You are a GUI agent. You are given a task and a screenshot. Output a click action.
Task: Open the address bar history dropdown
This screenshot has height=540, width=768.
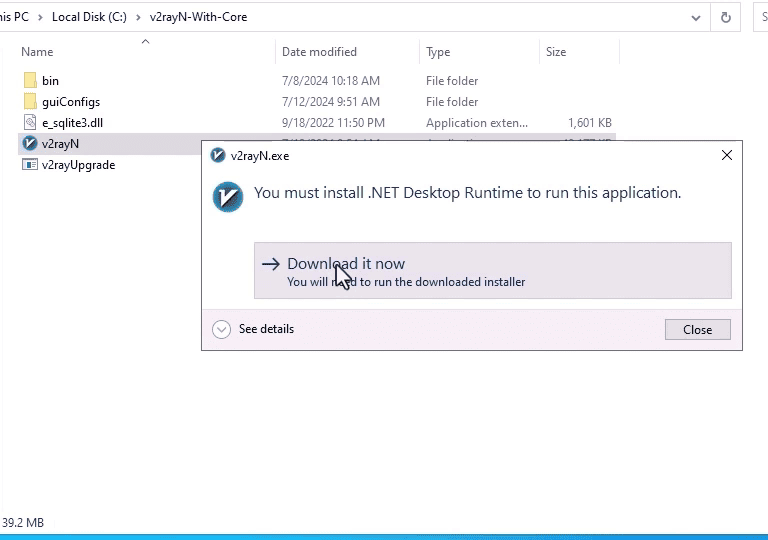[x=696, y=17]
